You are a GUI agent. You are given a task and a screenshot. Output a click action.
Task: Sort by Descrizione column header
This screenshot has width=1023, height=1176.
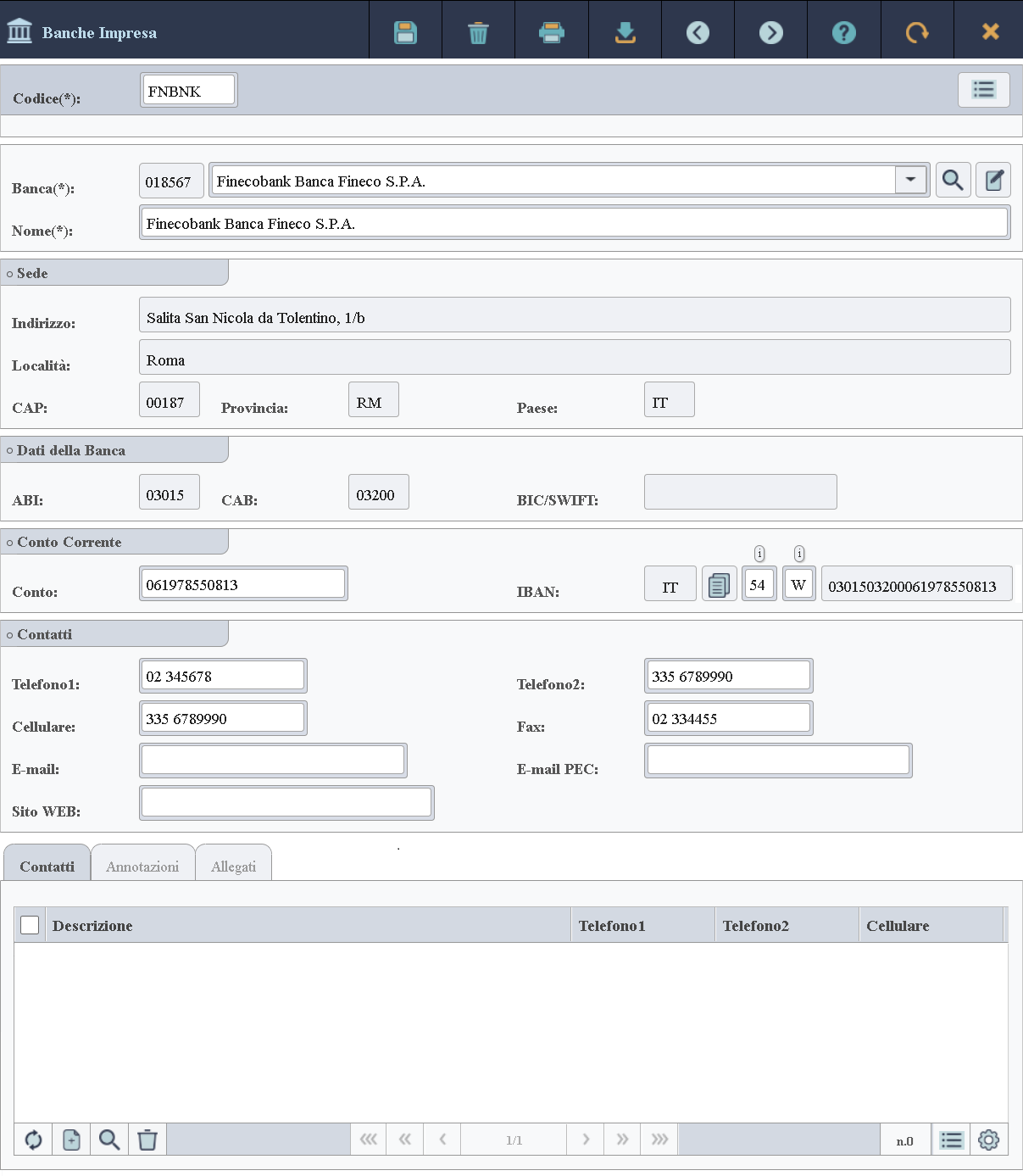click(x=309, y=925)
